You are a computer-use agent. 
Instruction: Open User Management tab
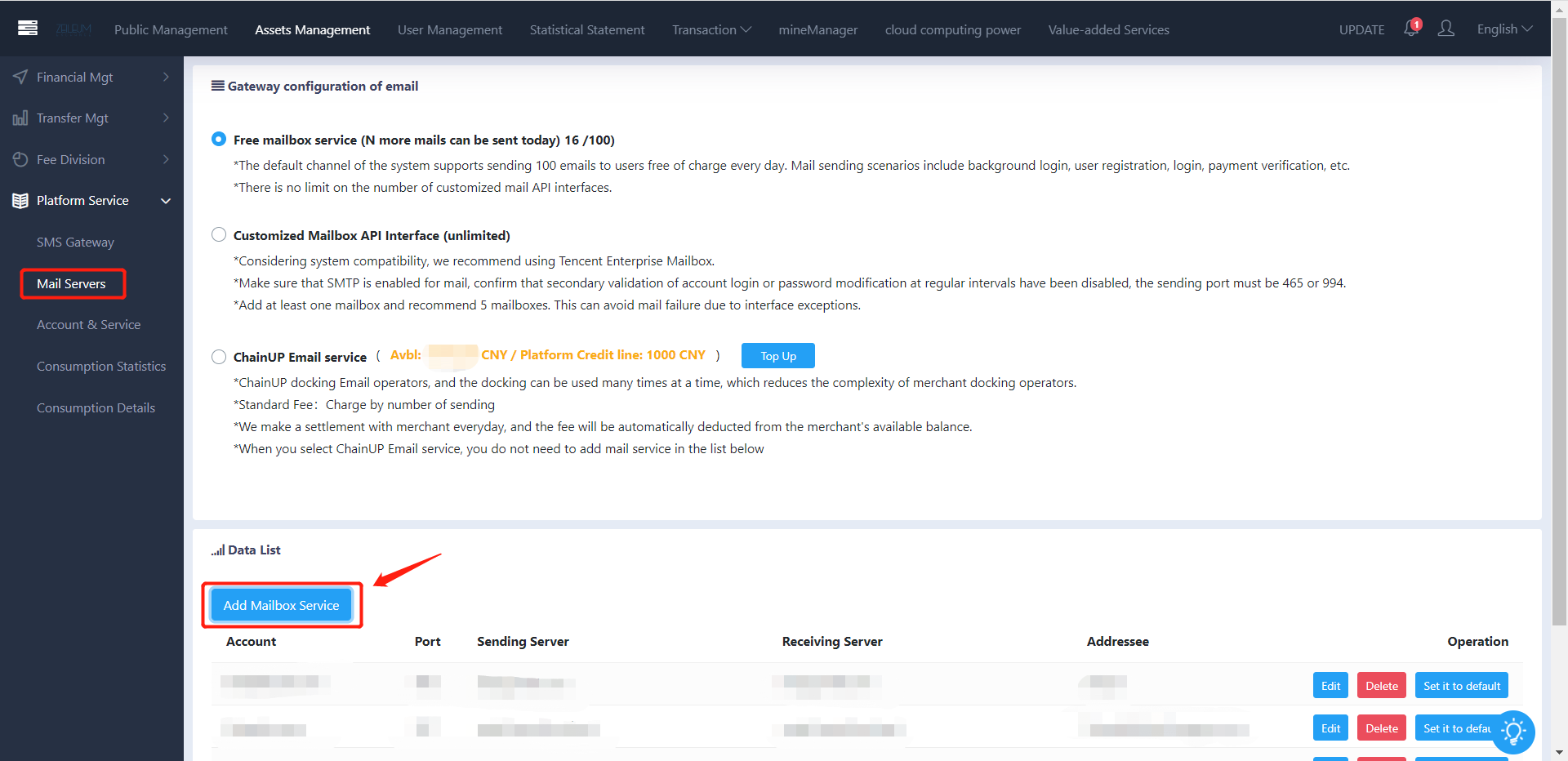[450, 29]
